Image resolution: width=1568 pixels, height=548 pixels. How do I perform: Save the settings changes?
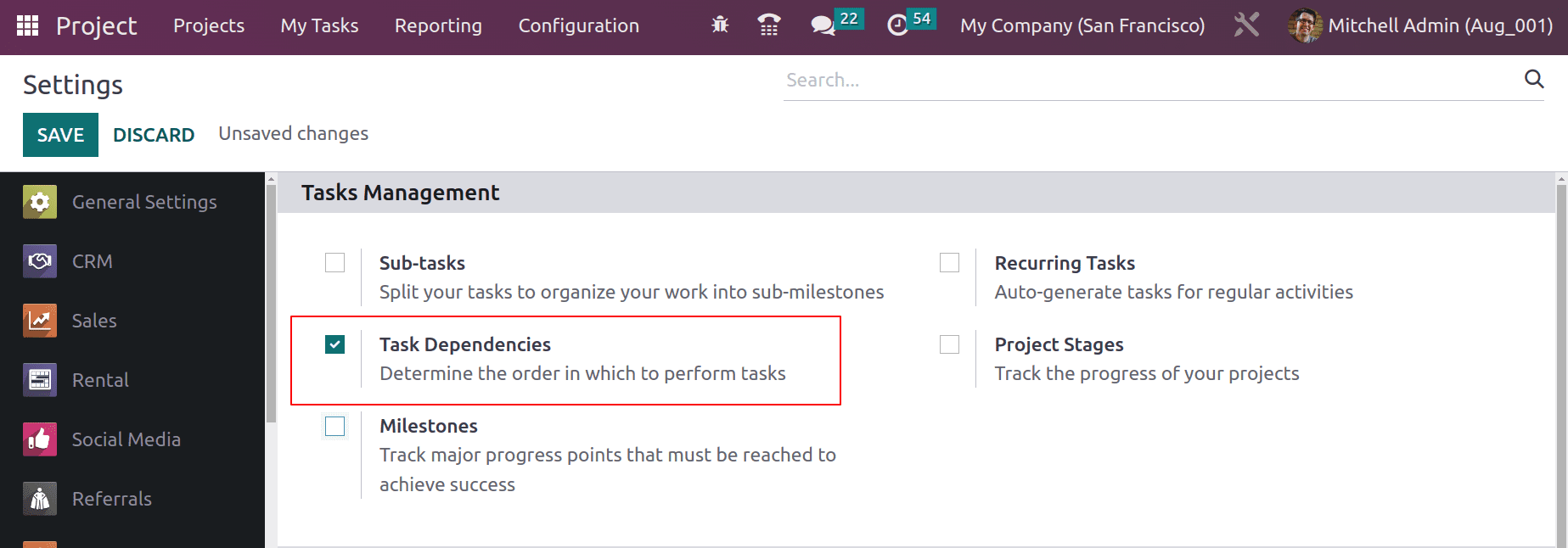click(x=60, y=135)
